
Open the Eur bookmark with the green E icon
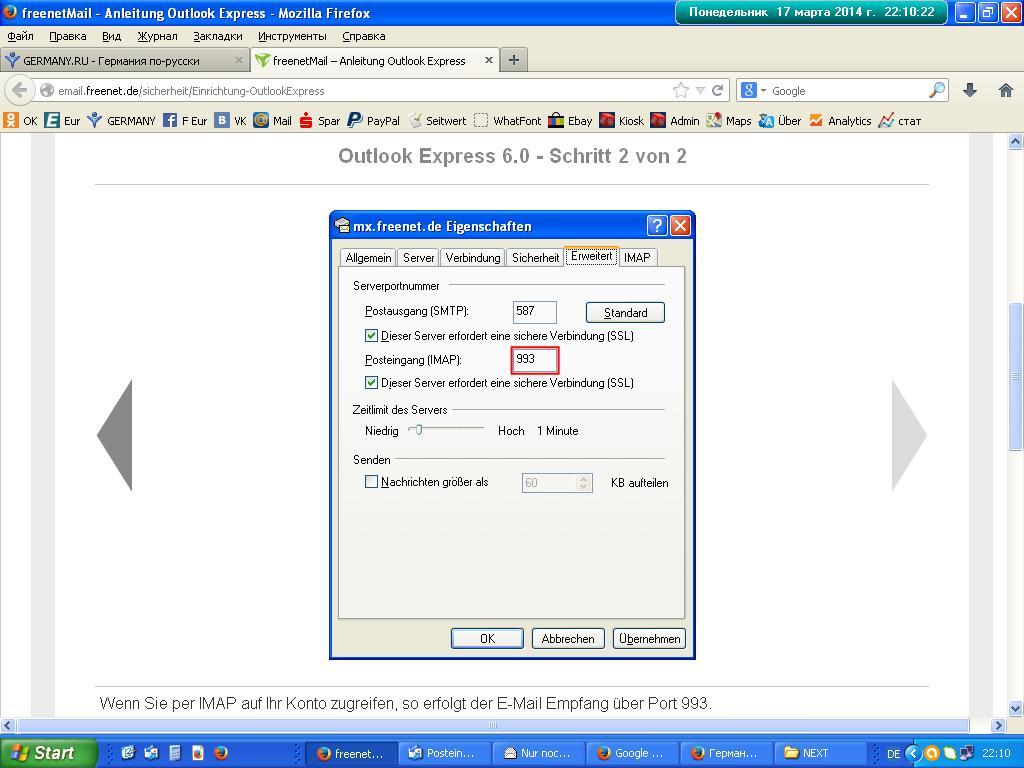pos(63,120)
